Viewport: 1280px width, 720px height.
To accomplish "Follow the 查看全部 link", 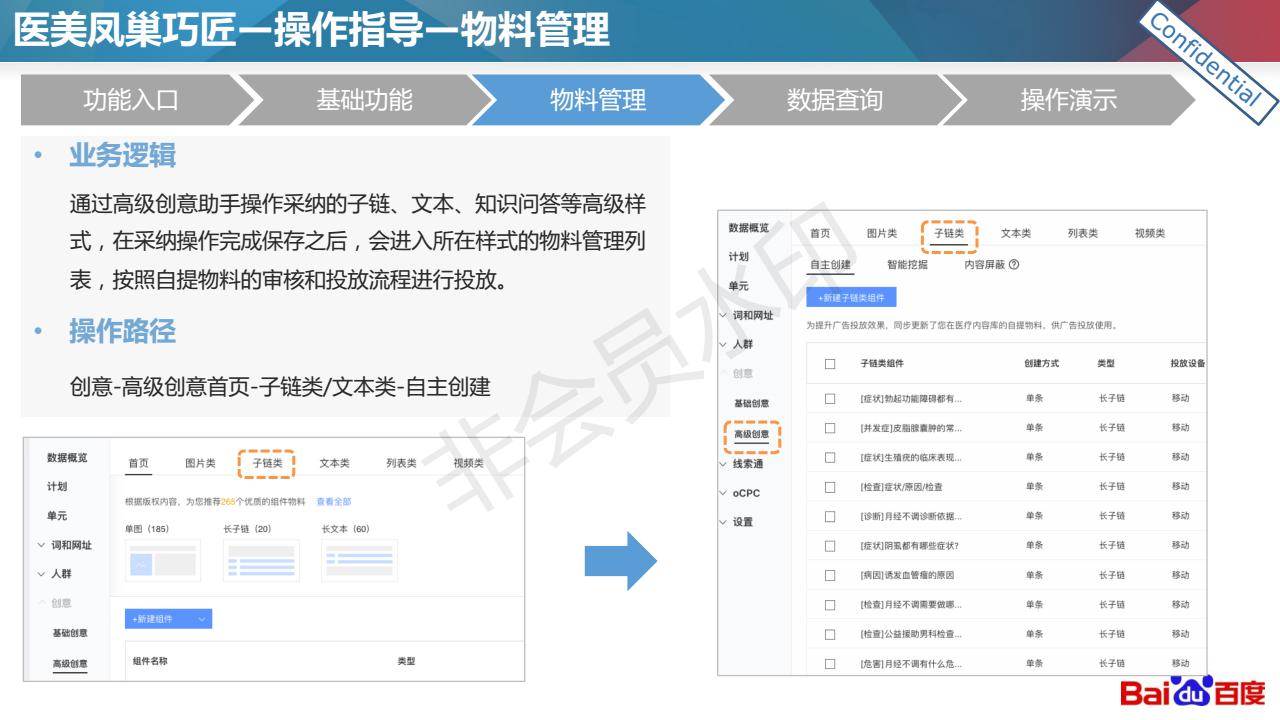I will (x=333, y=502).
